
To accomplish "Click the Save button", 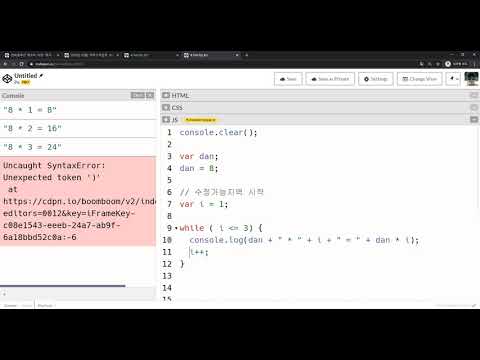I will 288,79.
